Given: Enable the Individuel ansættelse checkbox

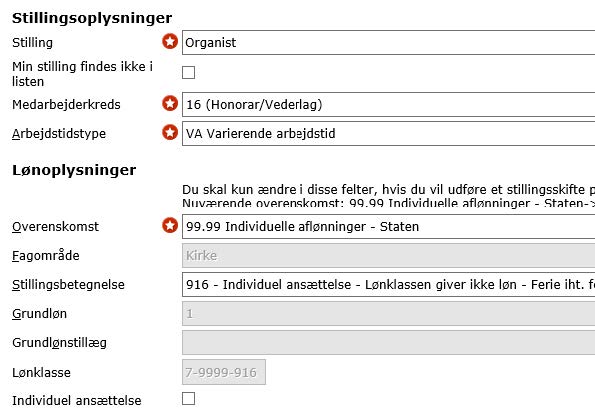Looking at the screenshot, I should point(189,399).
